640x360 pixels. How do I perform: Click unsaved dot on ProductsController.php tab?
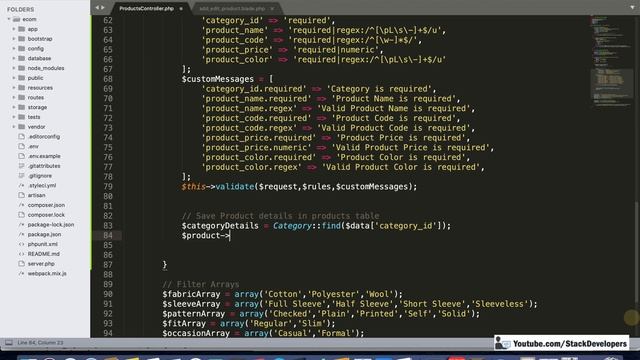tap(181, 9)
